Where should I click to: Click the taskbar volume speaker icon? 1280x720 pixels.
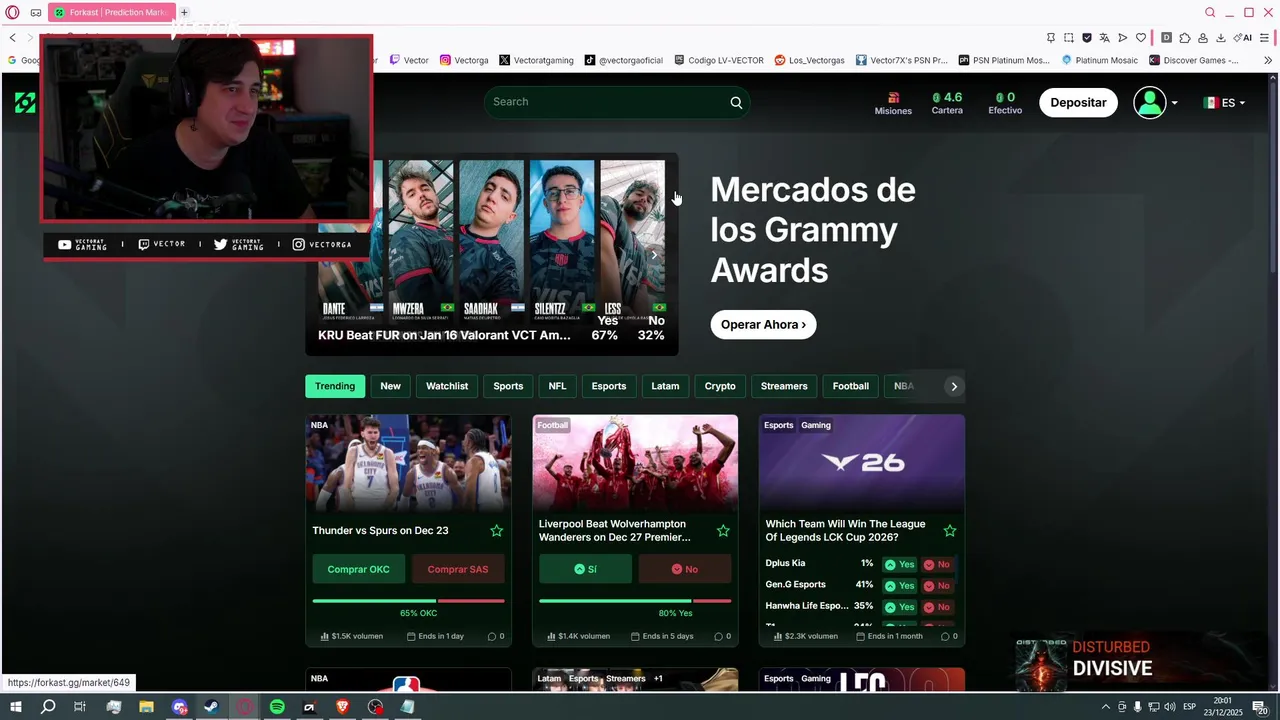(1170, 707)
